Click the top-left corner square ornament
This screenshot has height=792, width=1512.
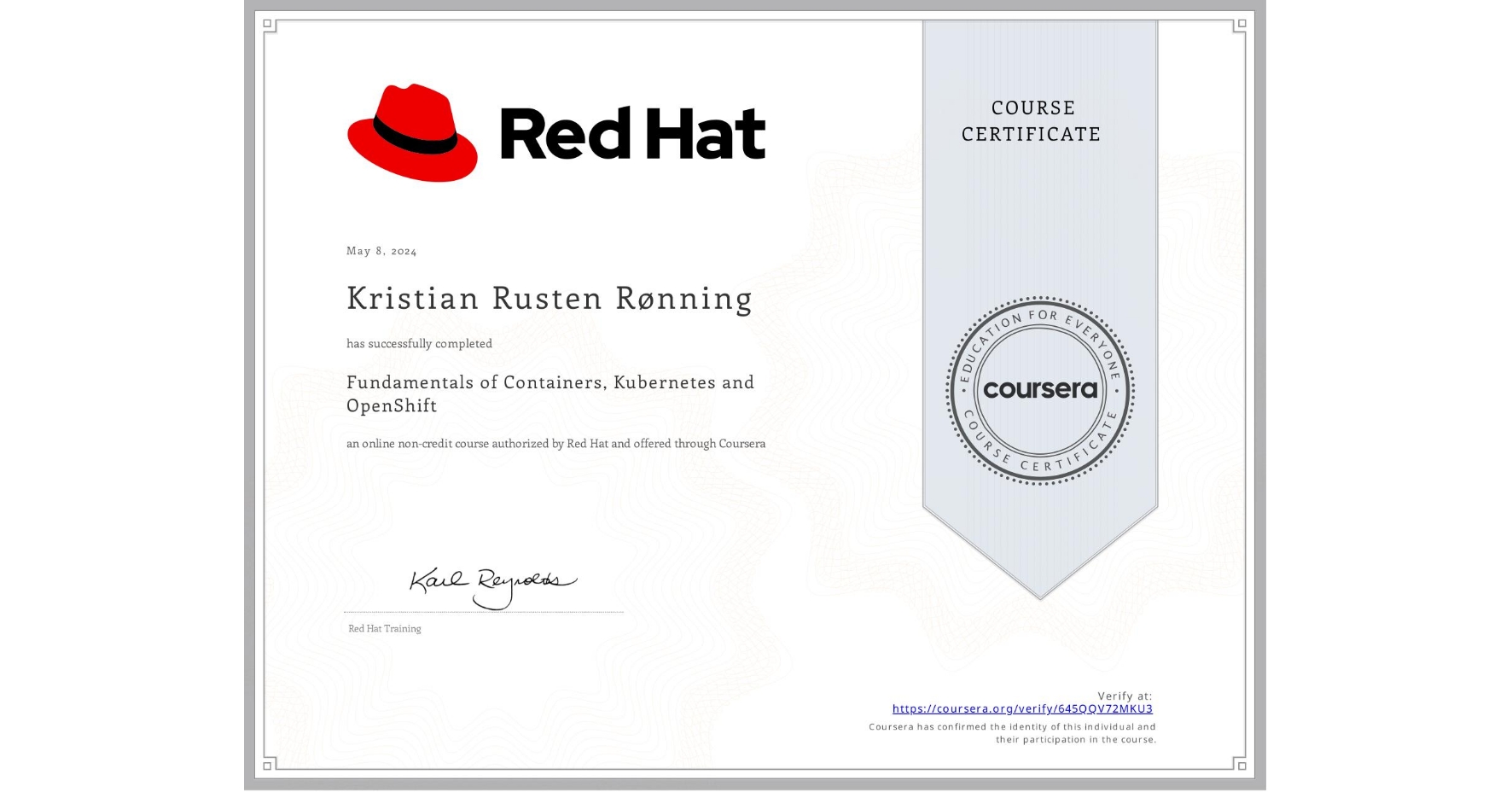click(268, 21)
